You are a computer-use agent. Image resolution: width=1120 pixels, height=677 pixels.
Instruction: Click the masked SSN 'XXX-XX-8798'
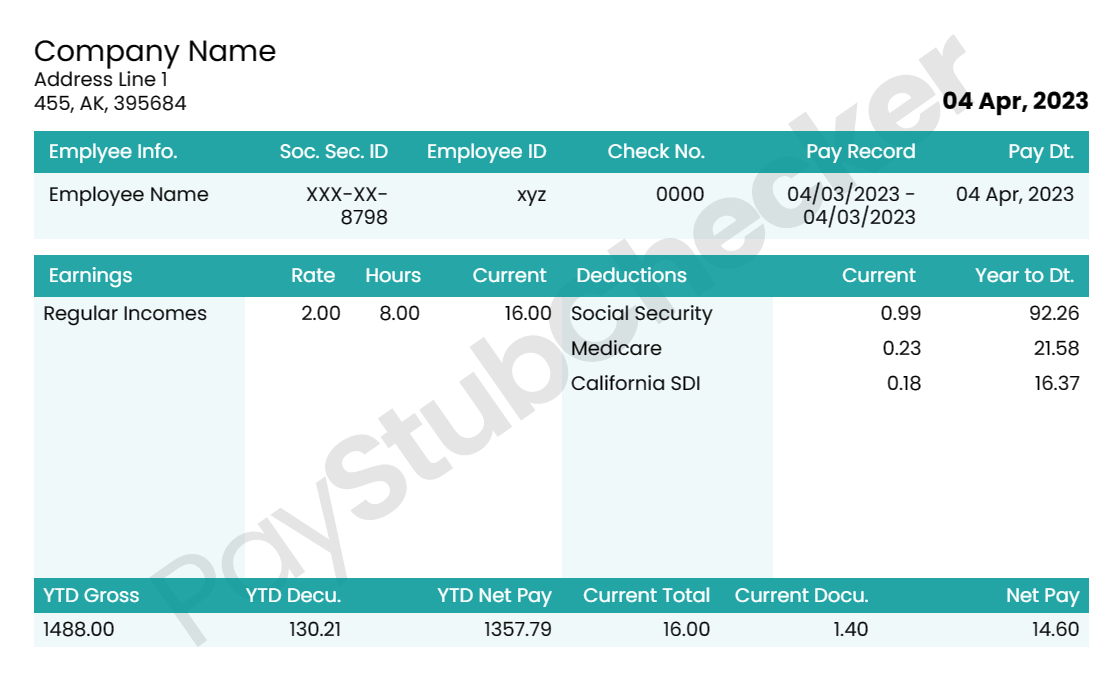click(x=347, y=206)
